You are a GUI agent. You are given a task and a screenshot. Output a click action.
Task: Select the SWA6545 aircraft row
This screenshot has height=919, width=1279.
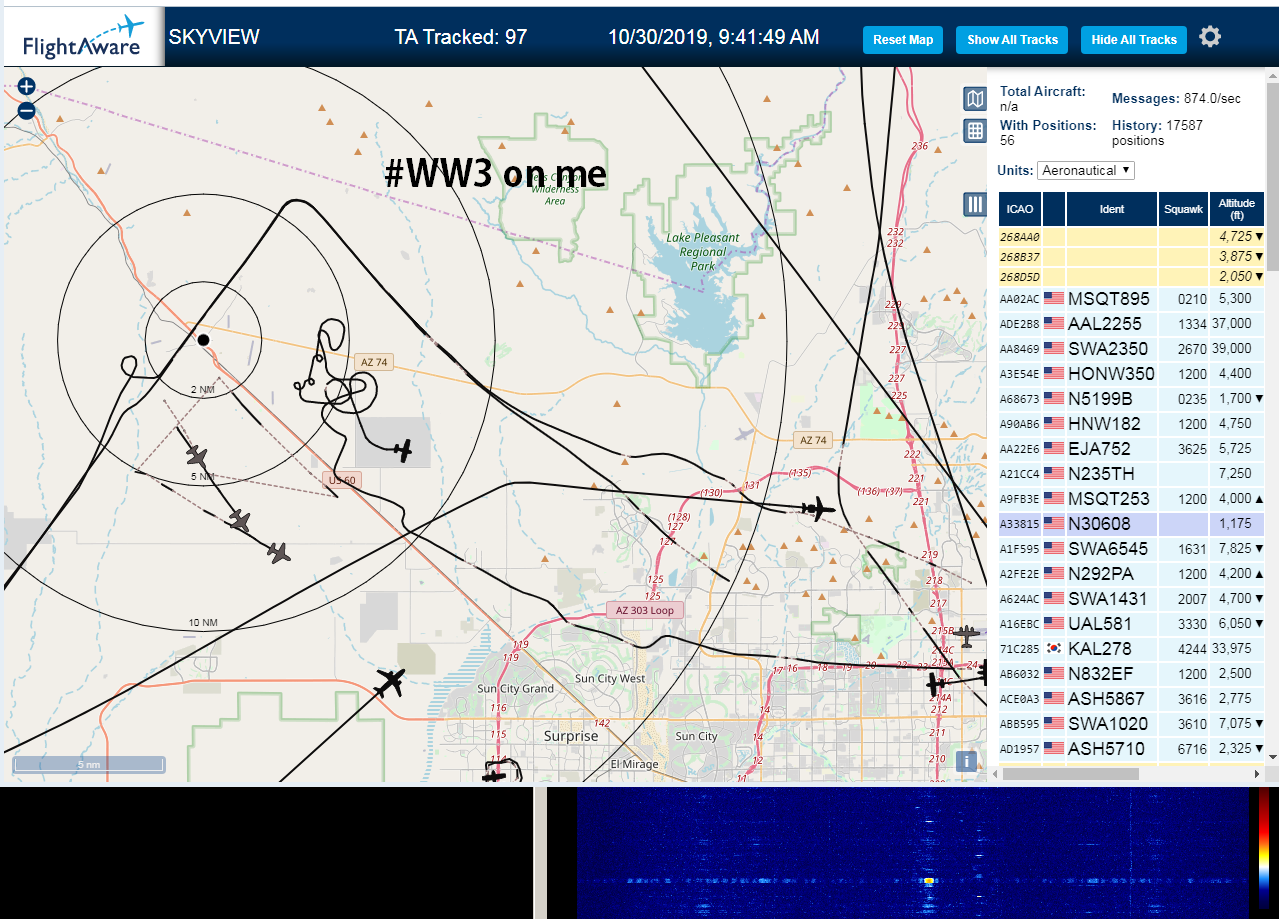(x=1132, y=548)
